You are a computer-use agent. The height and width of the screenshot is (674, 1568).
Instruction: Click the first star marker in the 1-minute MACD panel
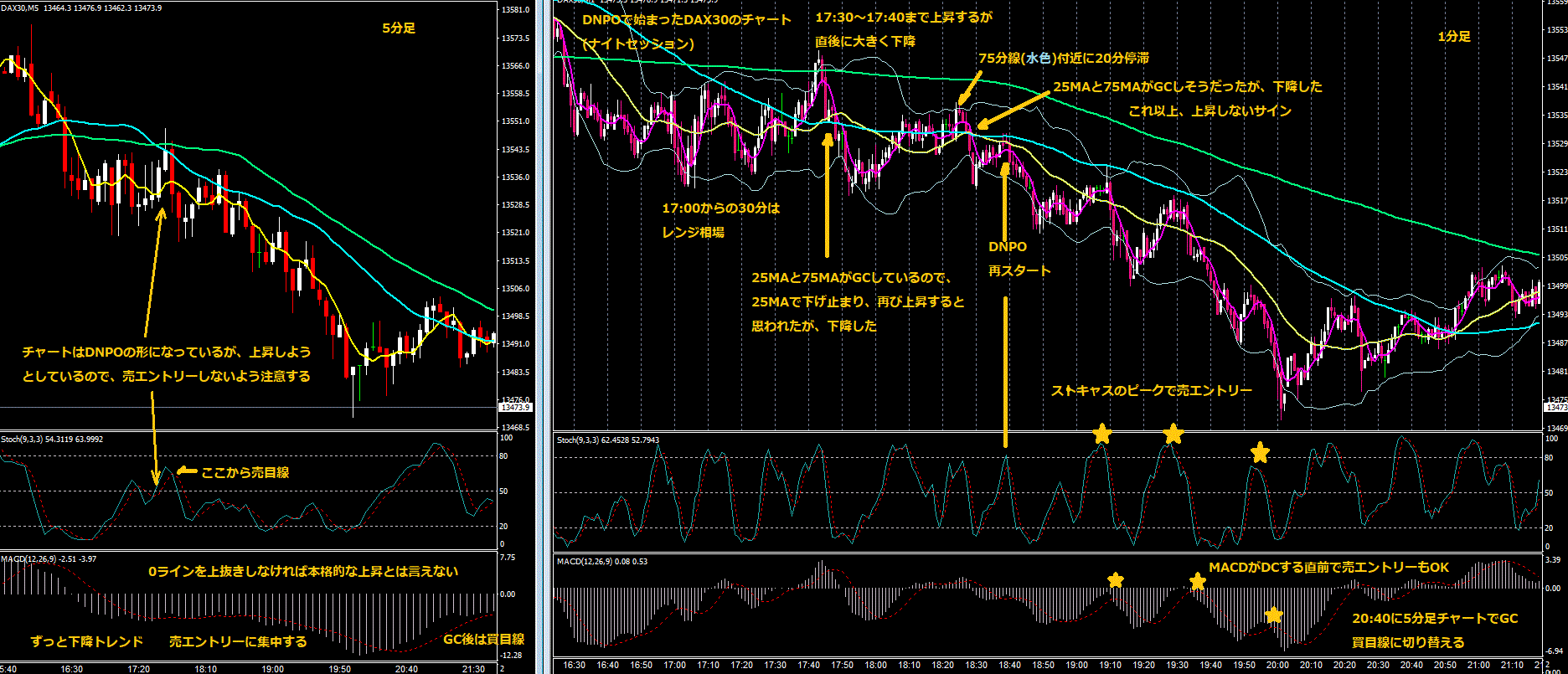tap(1116, 579)
